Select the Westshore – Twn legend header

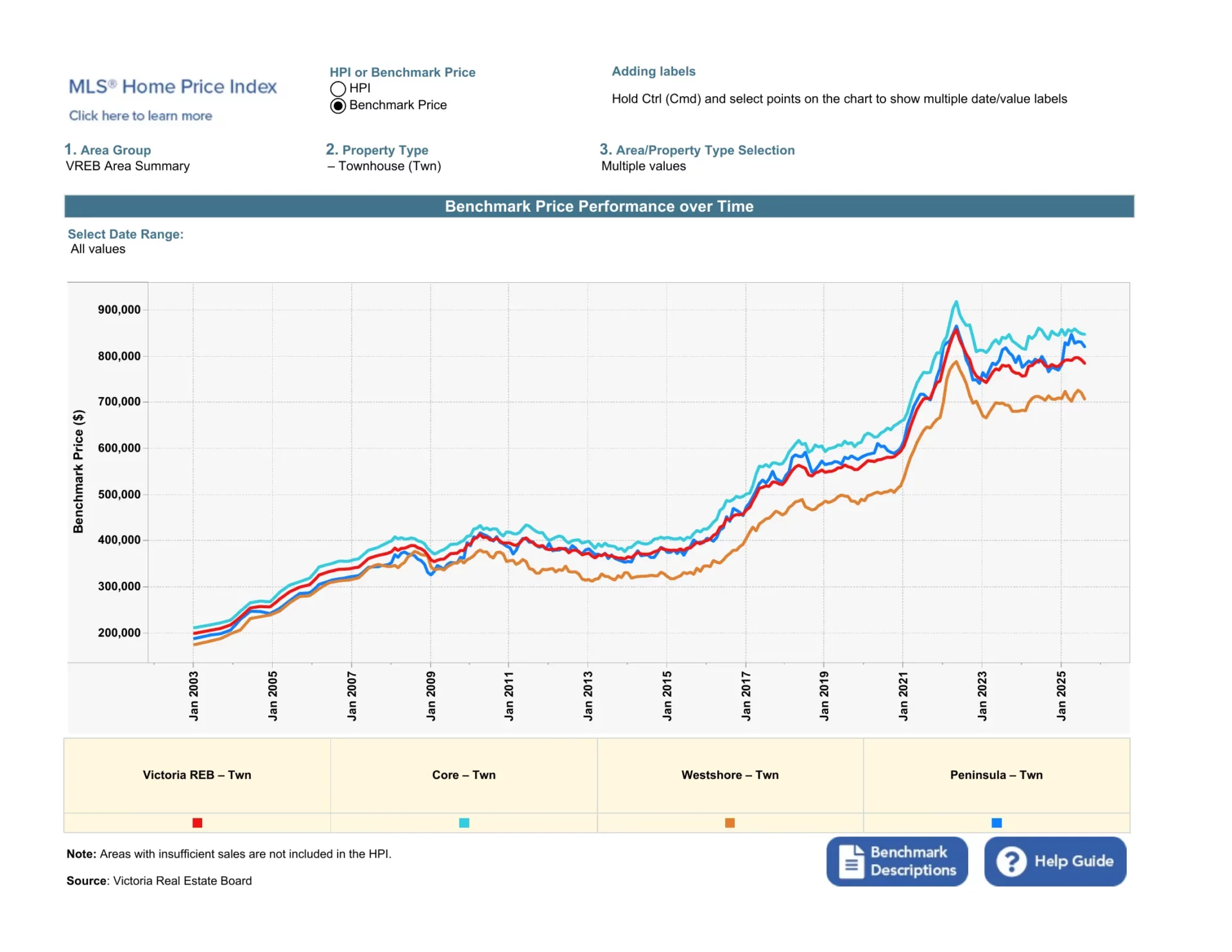click(x=730, y=775)
